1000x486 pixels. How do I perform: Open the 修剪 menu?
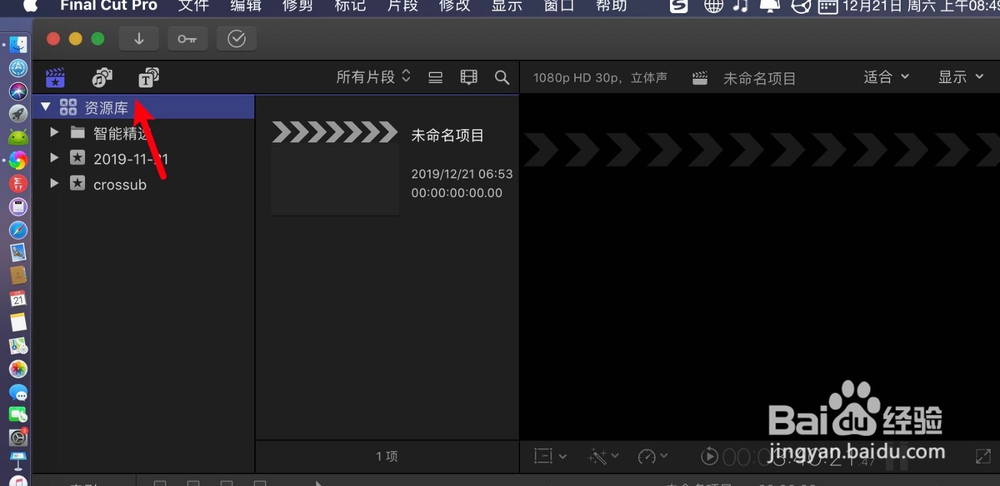(x=298, y=6)
